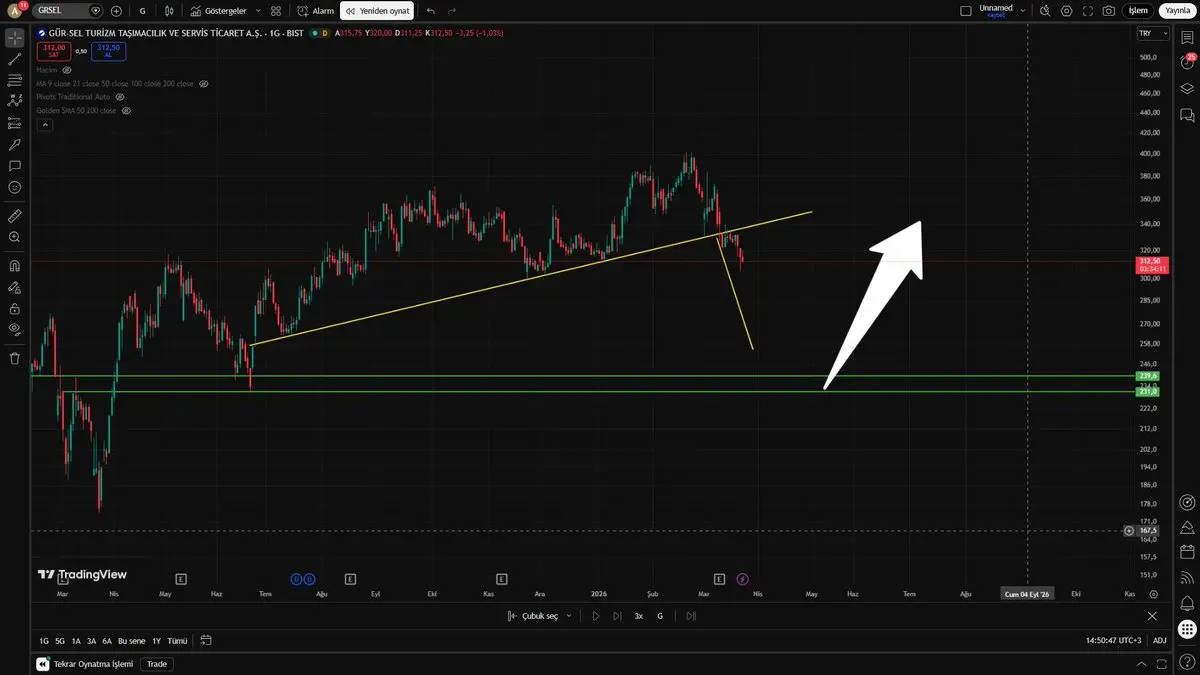Open go-to-date calendar icon
This screenshot has height=675, width=1200.
(x=205, y=640)
